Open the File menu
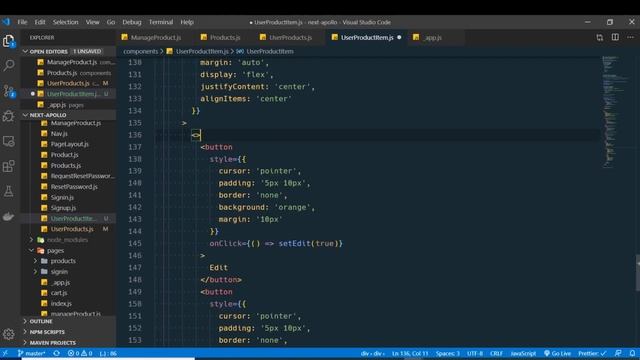This screenshot has height=360, width=640. click(x=22, y=22)
